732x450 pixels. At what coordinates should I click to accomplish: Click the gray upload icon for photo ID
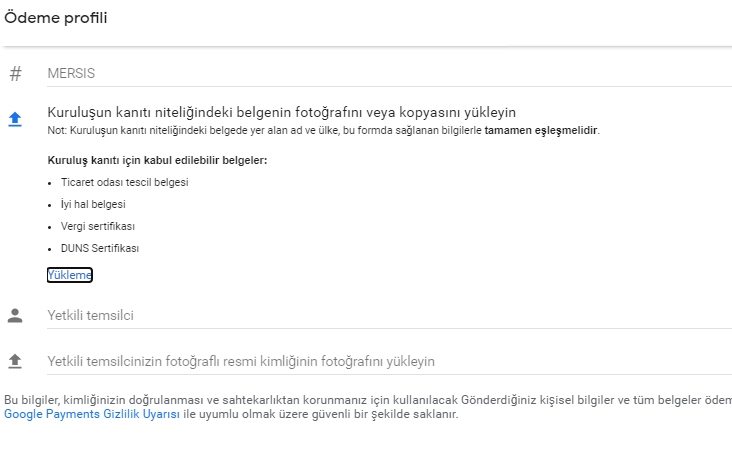point(15,361)
